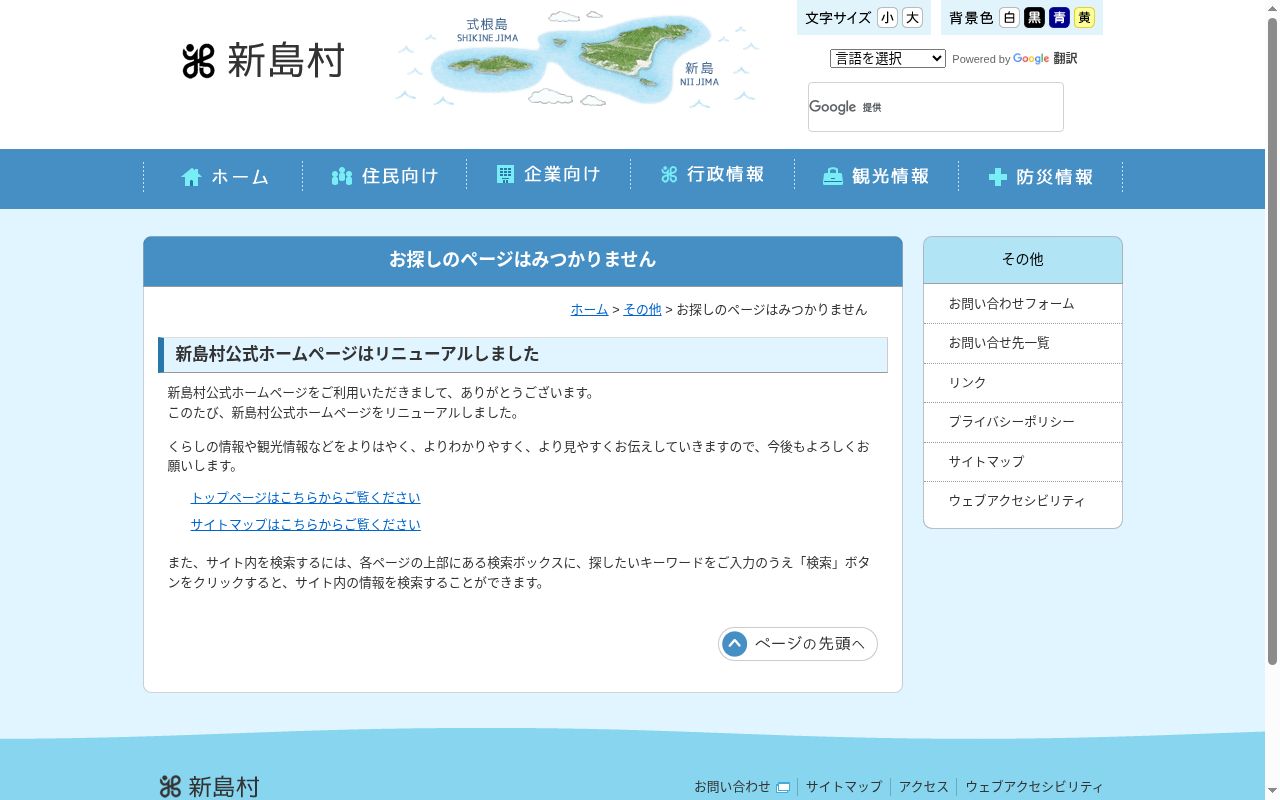This screenshot has width=1280, height=800.
Task: Select white 白 background color
Action: coord(1009,18)
